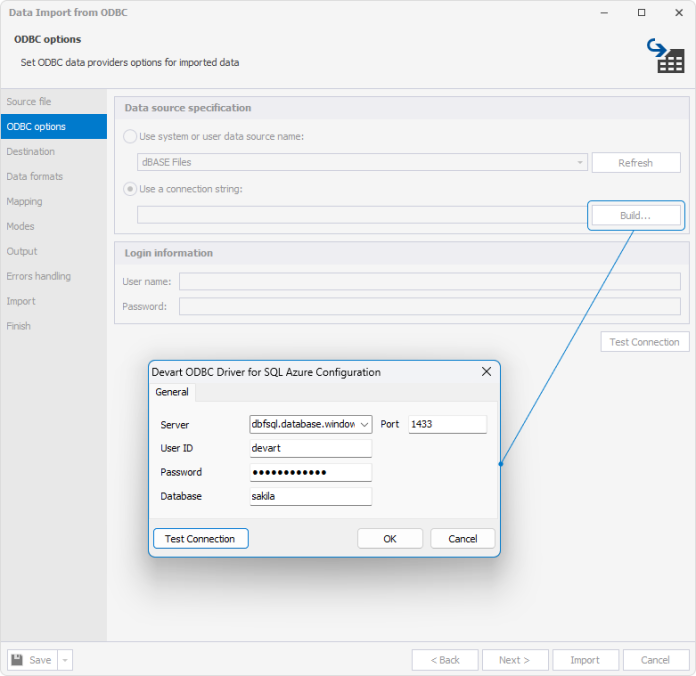
Task: Open the Save button dropdown arrow
Action: [x=65, y=660]
